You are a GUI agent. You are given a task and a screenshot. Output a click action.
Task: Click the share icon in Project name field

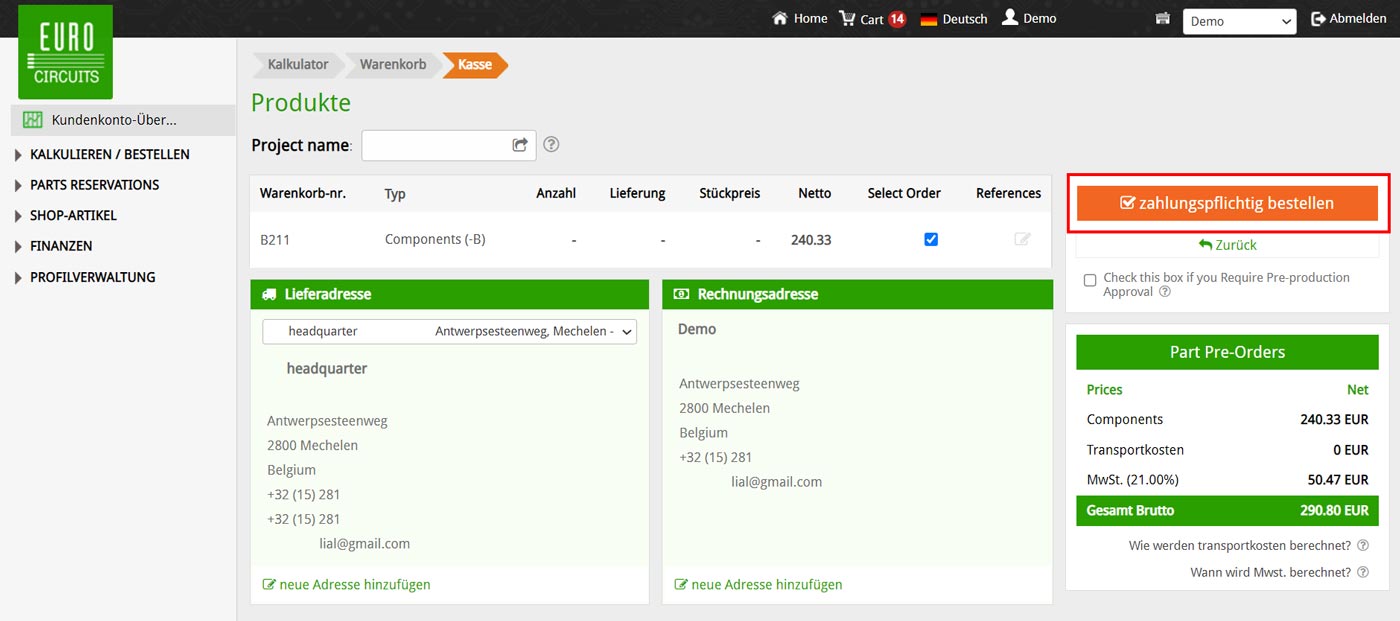click(520, 145)
